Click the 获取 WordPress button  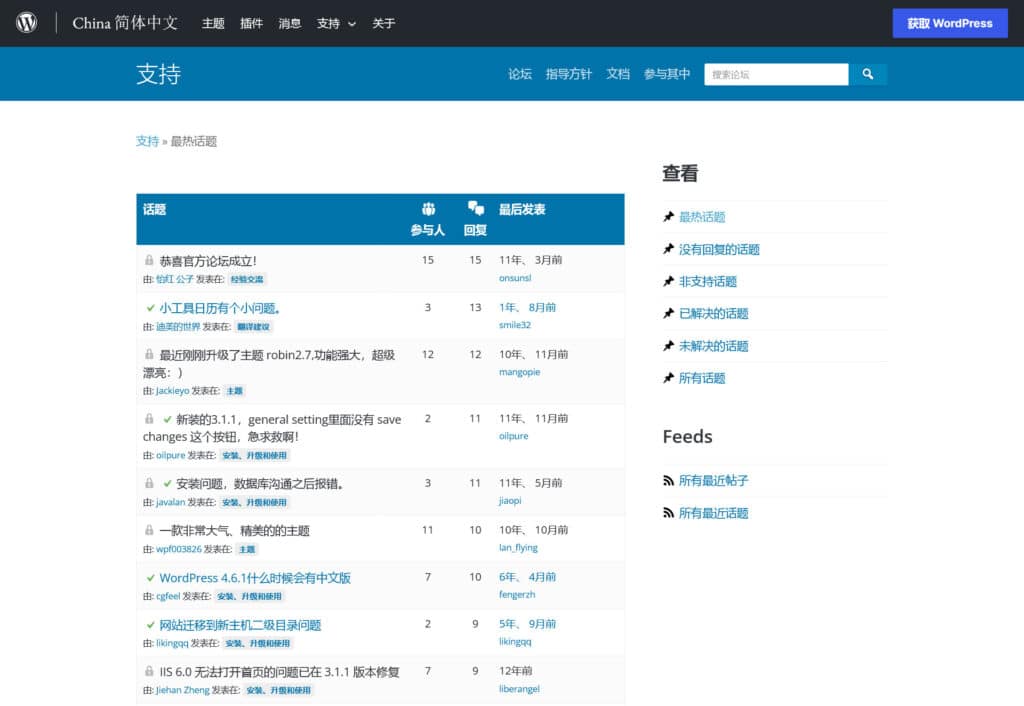pos(949,22)
